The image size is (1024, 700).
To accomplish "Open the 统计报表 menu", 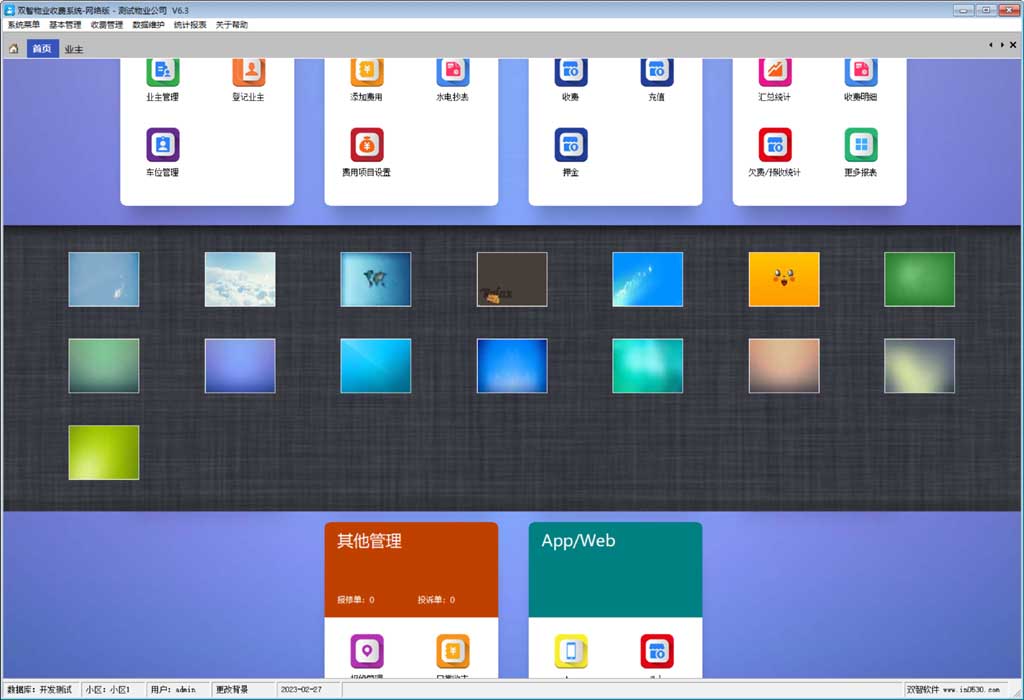I will point(190,25).
